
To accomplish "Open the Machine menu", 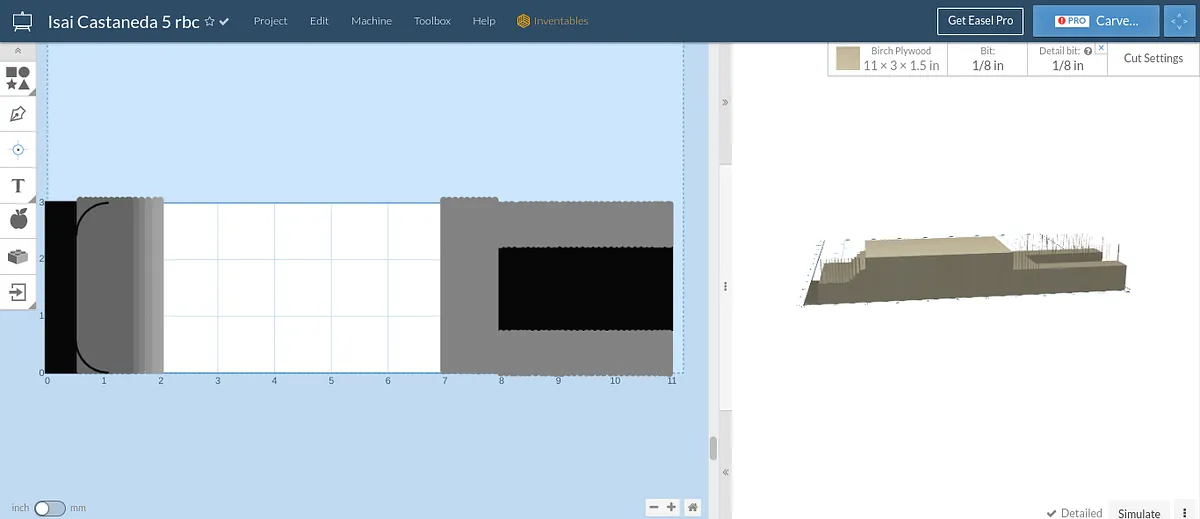I will [371, 21].
